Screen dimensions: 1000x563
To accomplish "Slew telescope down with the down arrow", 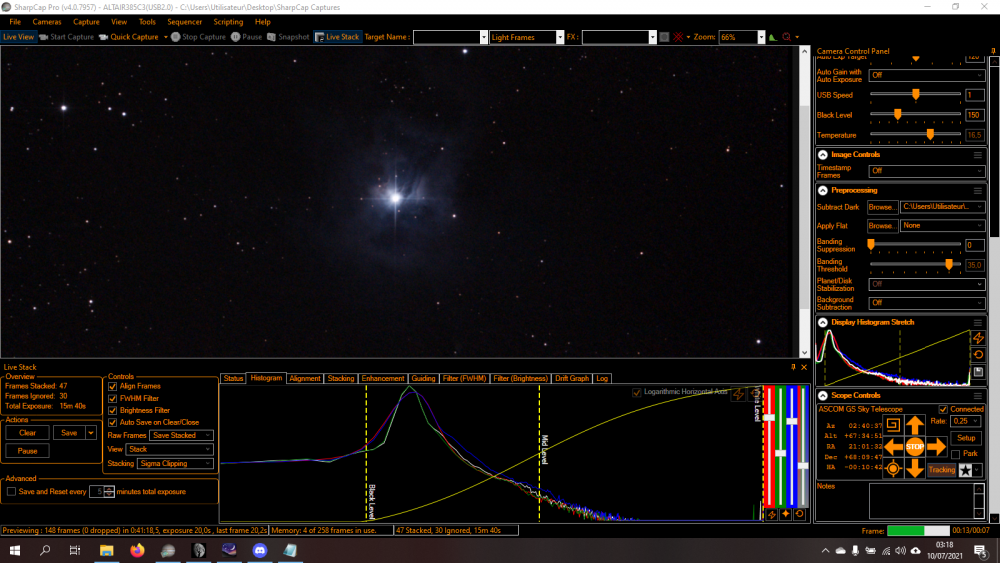I will tap(915, 469).
